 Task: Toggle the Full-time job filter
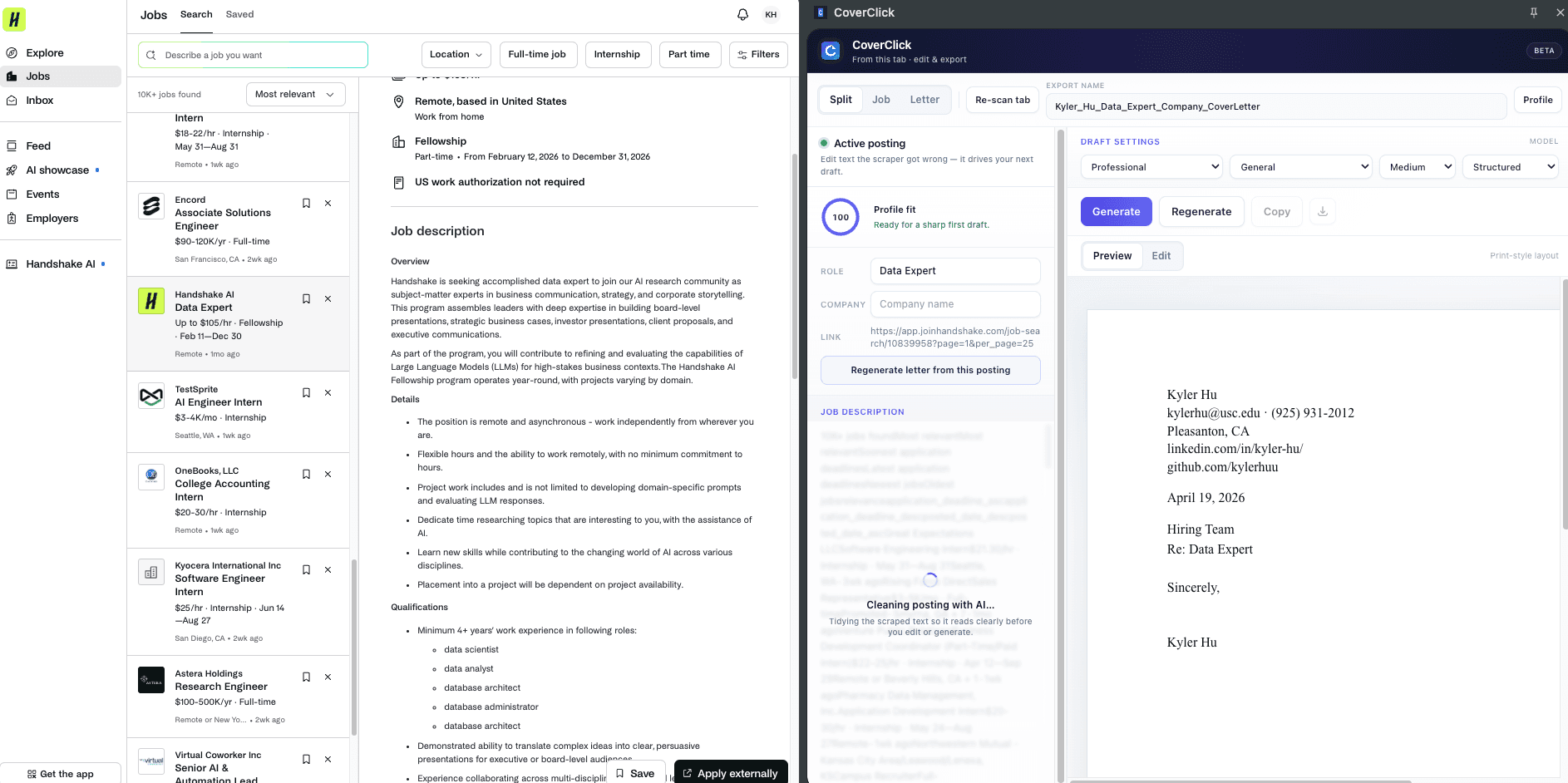pos(537,54)
